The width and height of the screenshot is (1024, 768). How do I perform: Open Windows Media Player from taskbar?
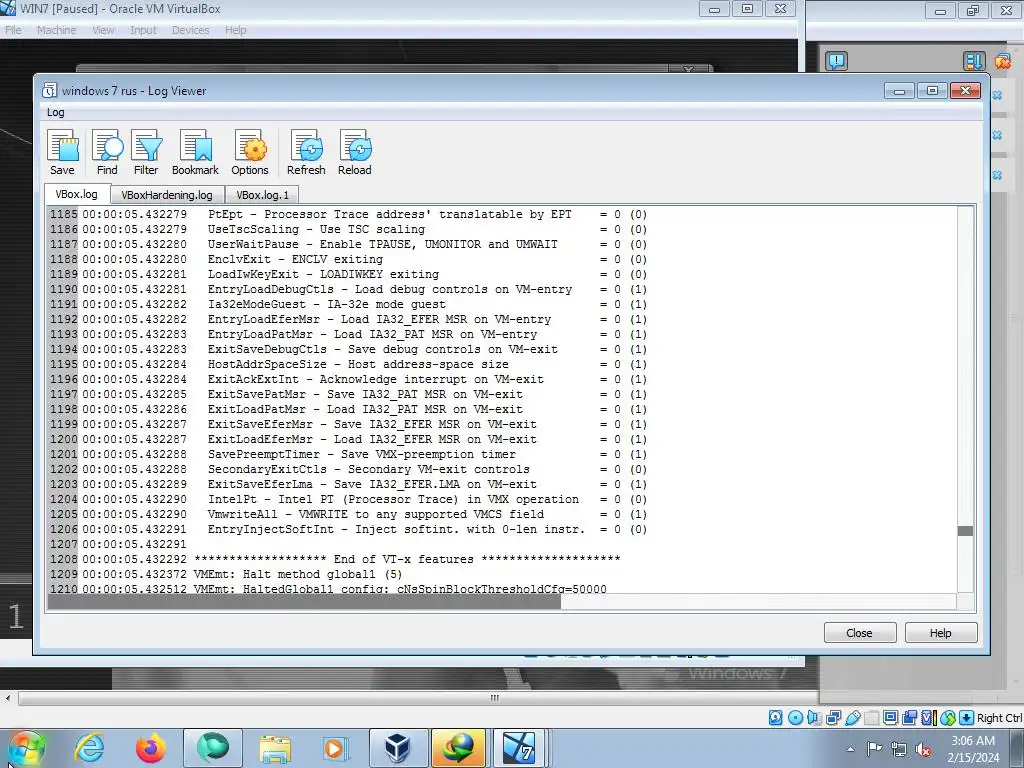(335, 748)
